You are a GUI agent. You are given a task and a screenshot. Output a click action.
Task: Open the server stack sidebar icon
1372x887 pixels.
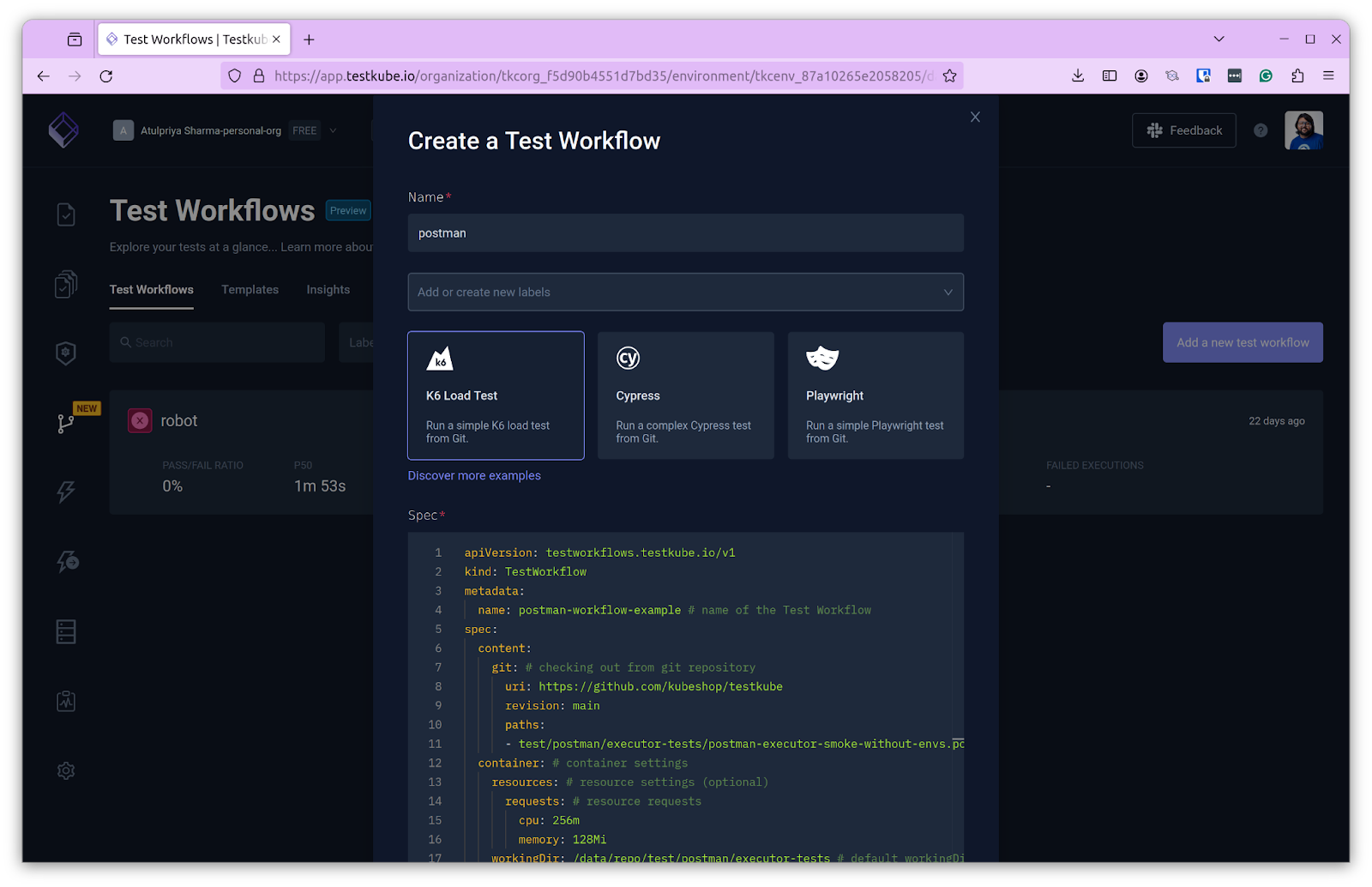point(66,631)
